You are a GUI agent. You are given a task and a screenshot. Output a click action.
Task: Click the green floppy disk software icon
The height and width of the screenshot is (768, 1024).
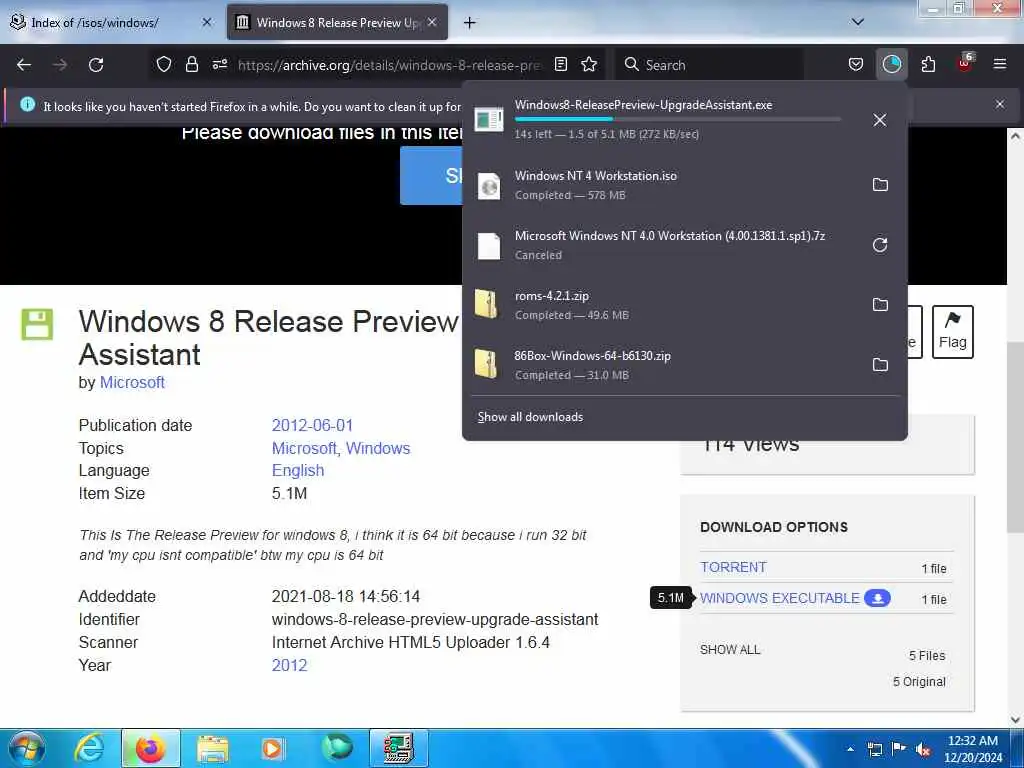point(37,324)
